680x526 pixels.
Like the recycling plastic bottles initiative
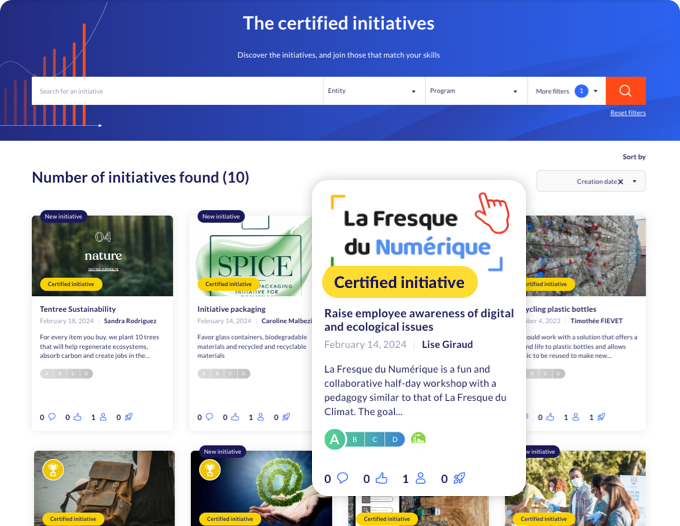(x=550, y=417)
